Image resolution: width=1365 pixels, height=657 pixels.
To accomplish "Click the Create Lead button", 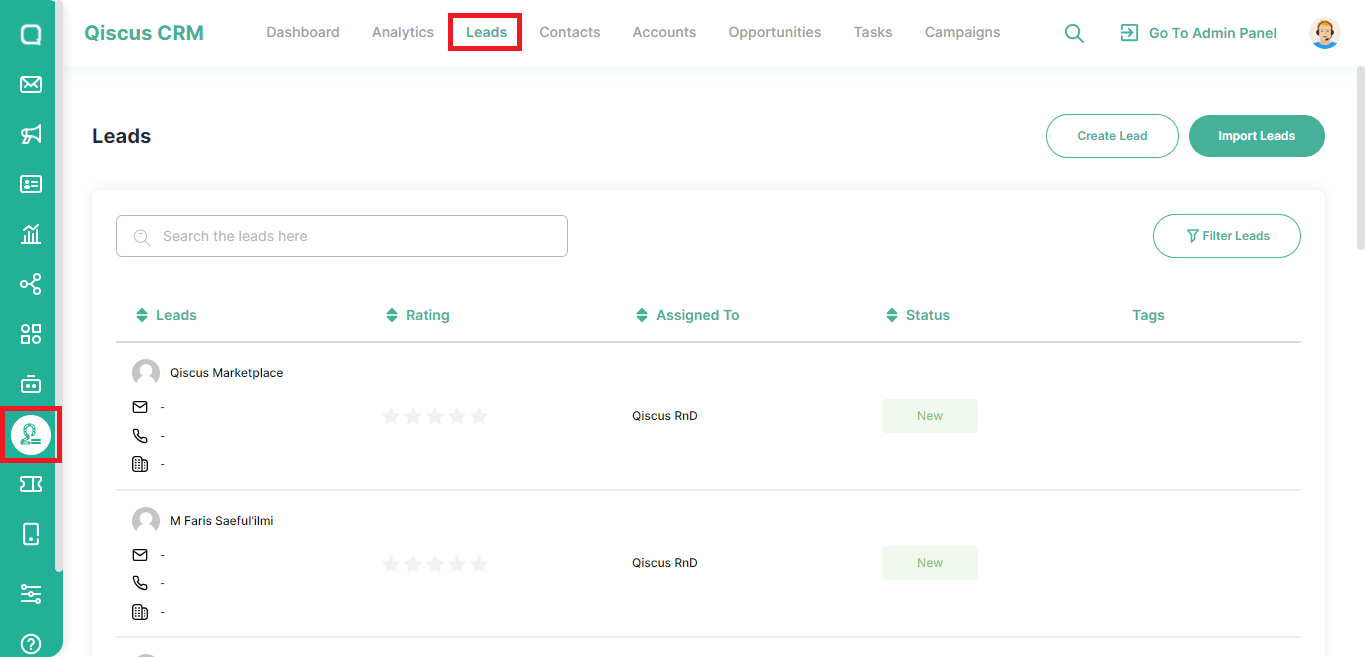I will [1112, 136].
